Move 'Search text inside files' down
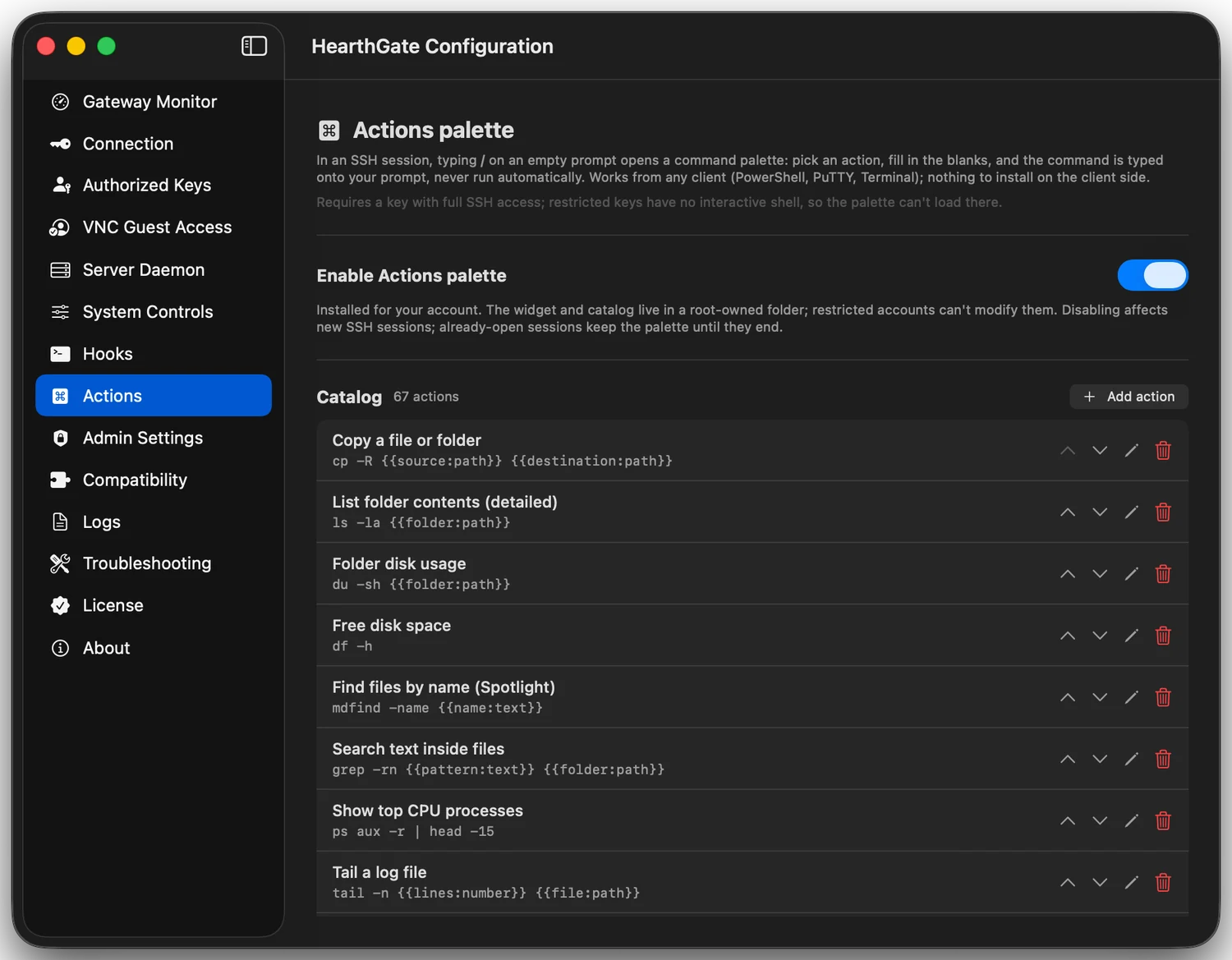 click(x=1100, y=759)
